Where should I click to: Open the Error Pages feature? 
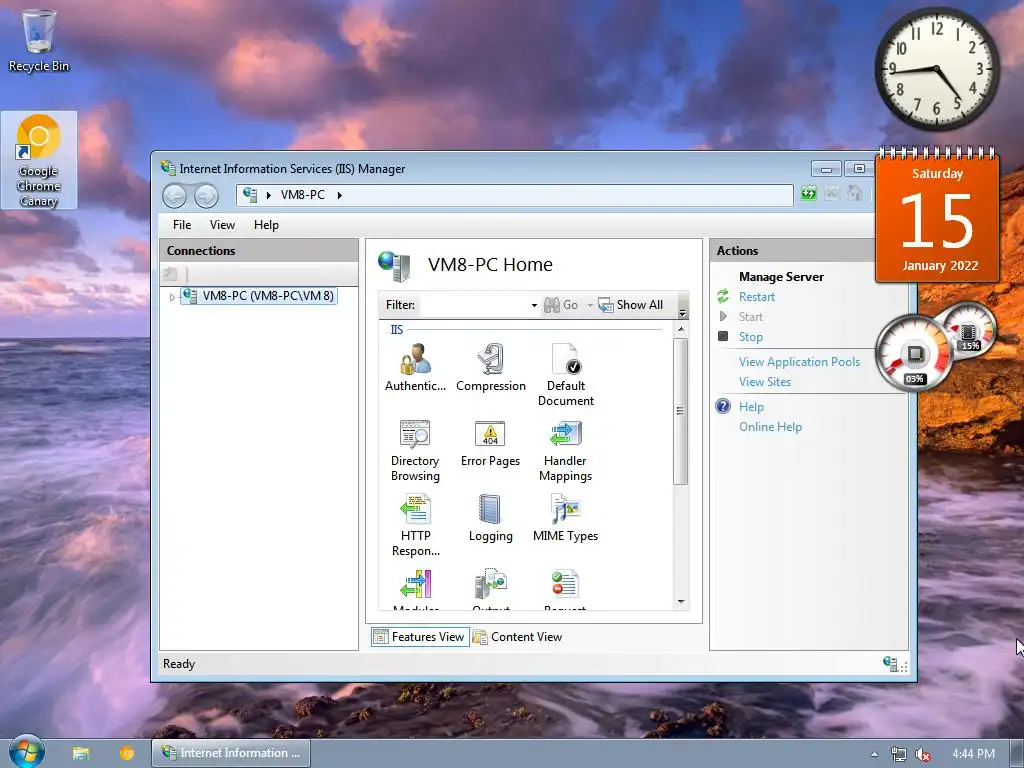click(x=490, y=443)
